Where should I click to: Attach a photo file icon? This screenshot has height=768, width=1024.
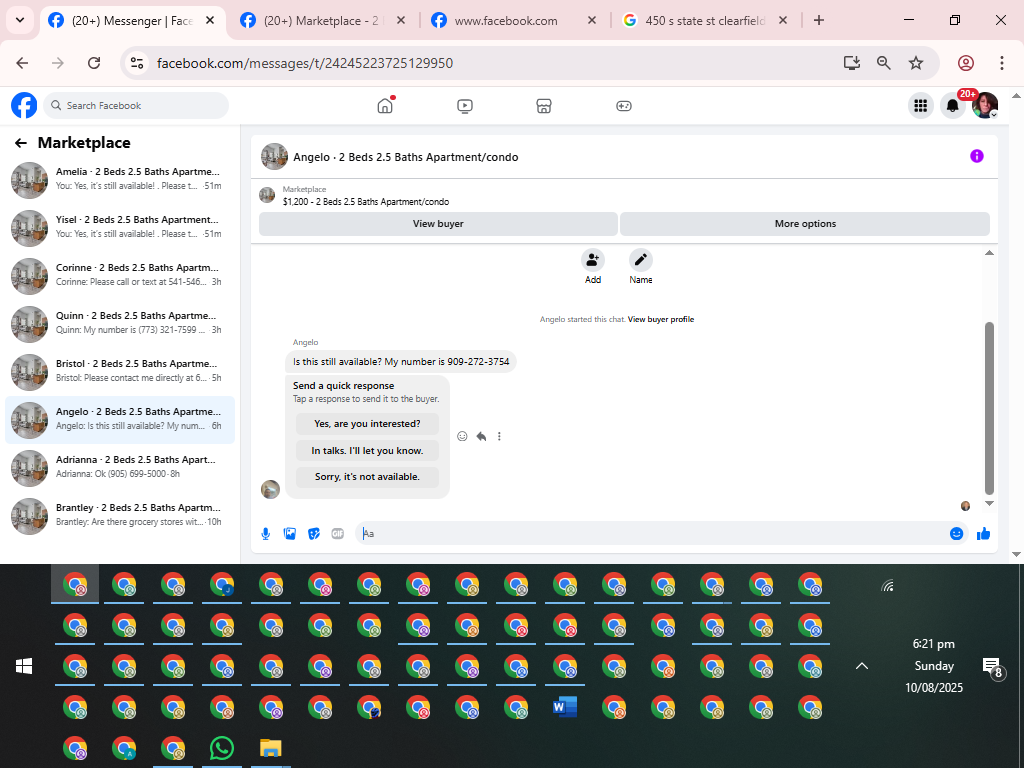[290, 534]
